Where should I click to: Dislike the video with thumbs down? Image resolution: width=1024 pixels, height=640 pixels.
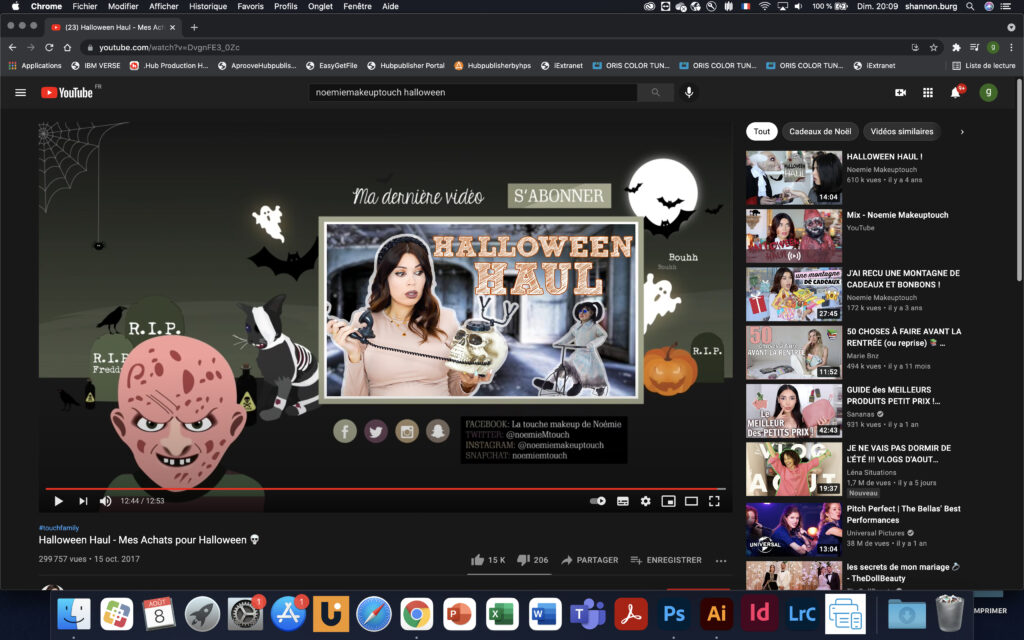coord(523,560)
